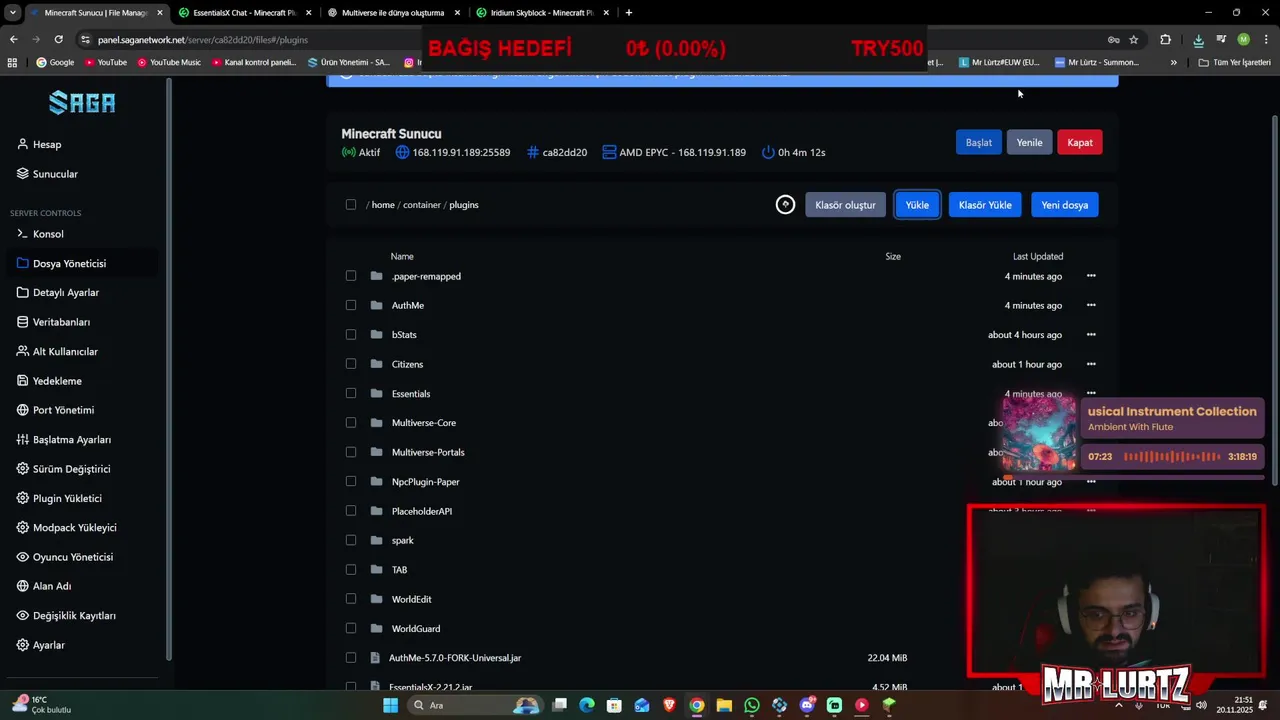Click the Klasör Yükle button
1280x720 pixels.
[x=985, y=205]
